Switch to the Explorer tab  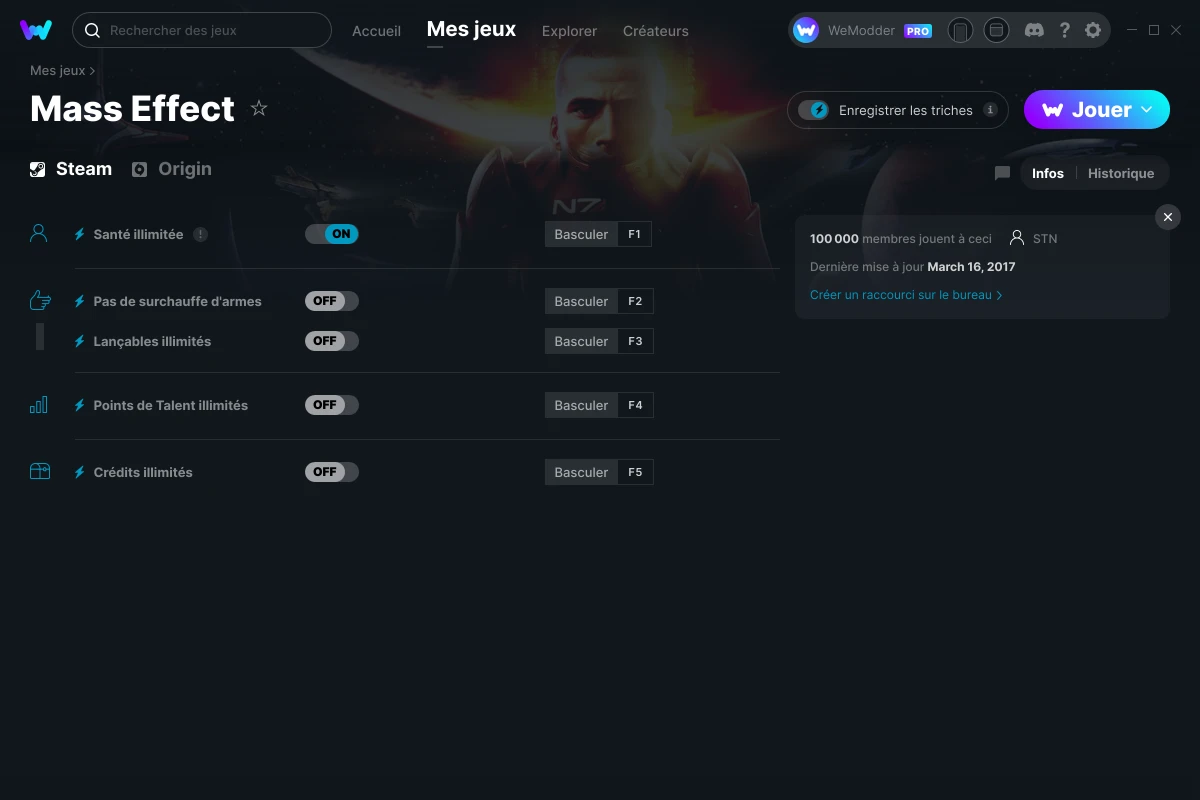tap(569, 31)
